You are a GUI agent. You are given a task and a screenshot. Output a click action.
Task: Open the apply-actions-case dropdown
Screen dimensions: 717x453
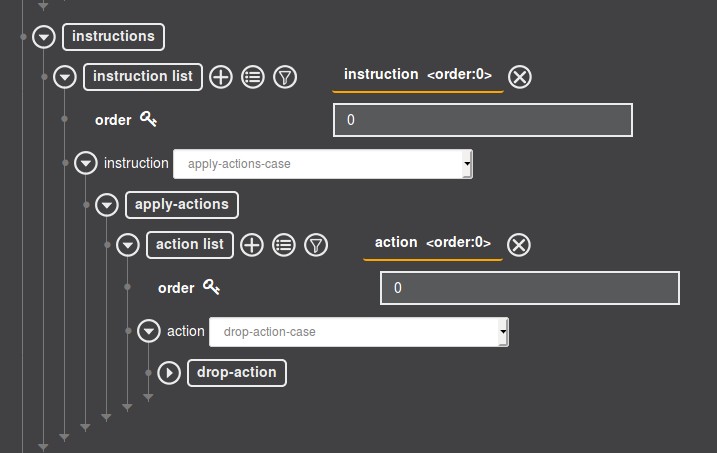(x=322, y=164)
